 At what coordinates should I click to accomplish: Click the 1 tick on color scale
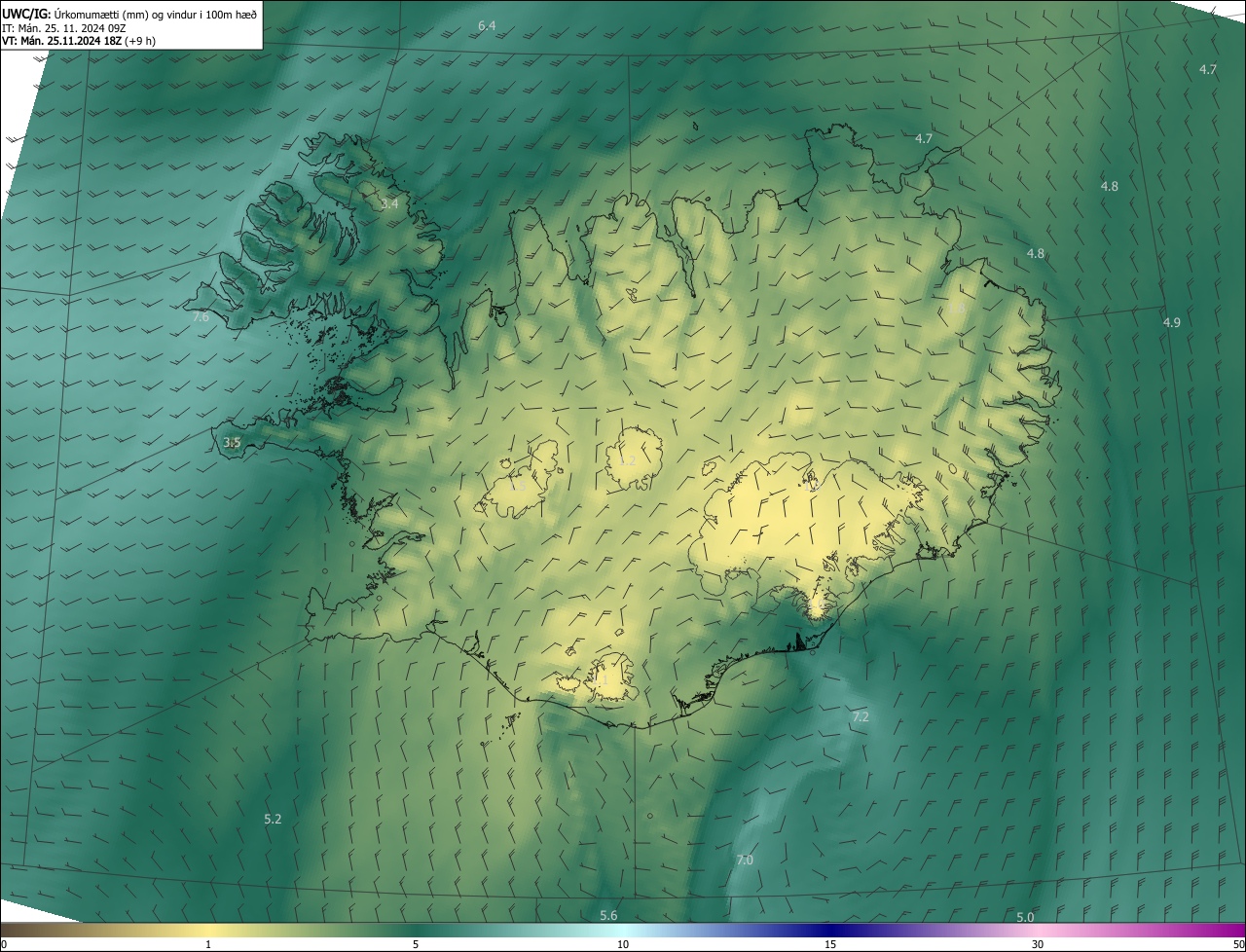point(208,944)
